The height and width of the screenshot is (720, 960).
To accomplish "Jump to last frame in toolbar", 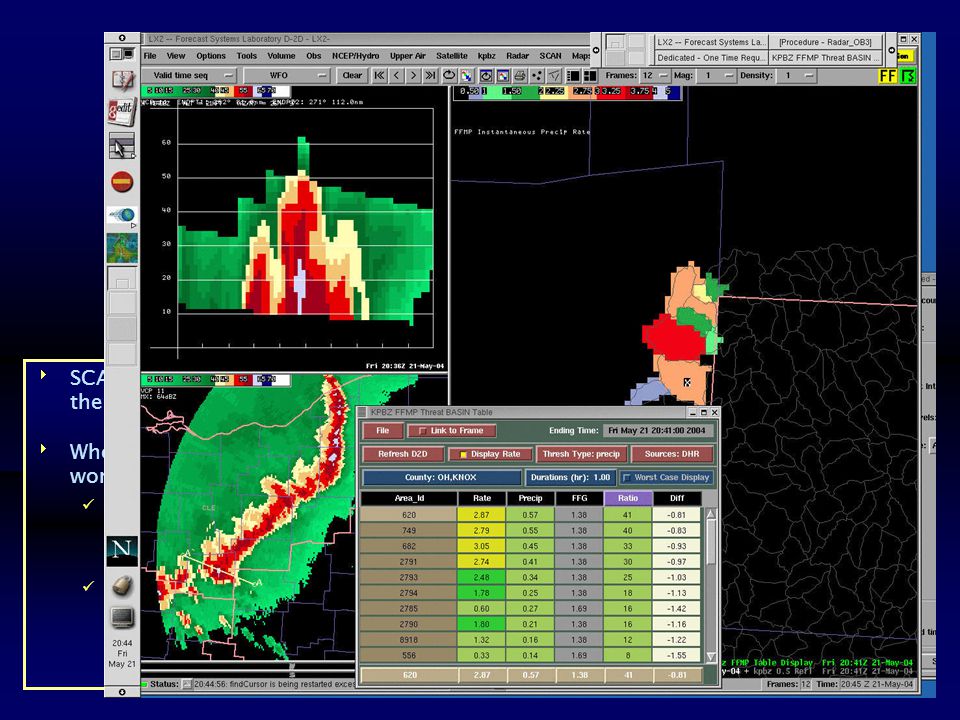I will point(430,75).
